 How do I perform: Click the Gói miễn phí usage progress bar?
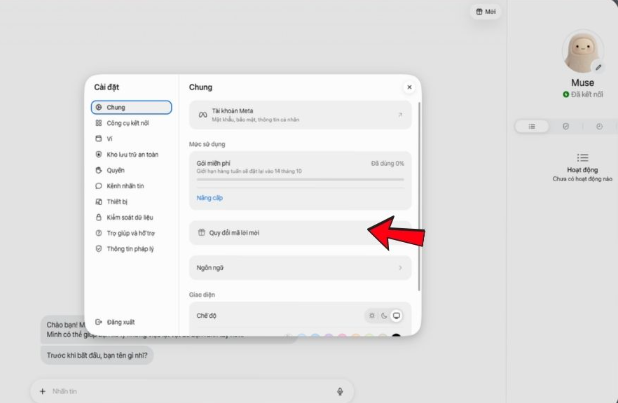(x=300, y=179)
